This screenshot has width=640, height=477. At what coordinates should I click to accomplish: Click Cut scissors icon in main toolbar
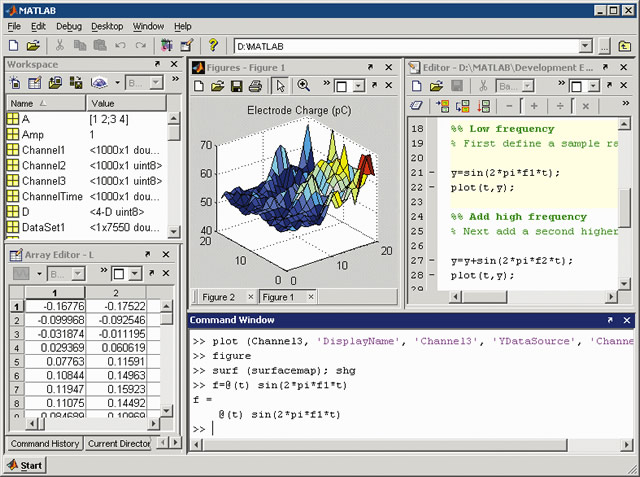click(60, 45)
